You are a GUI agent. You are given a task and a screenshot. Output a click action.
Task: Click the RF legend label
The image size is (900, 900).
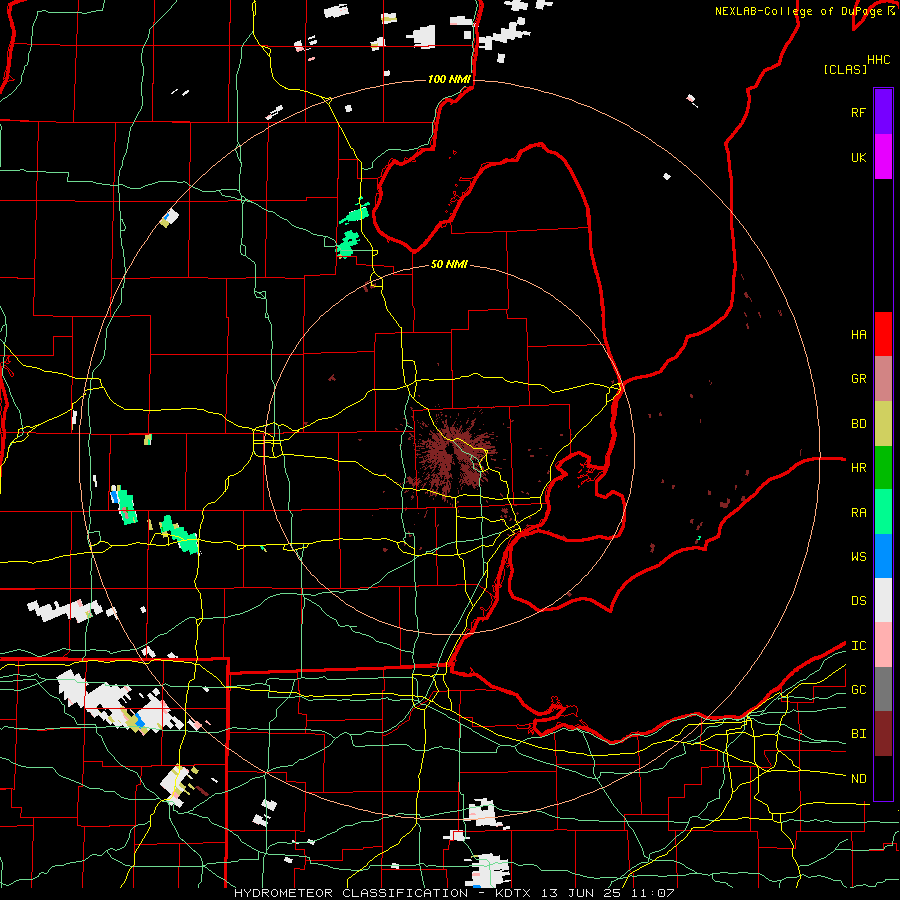coord(858,112)
